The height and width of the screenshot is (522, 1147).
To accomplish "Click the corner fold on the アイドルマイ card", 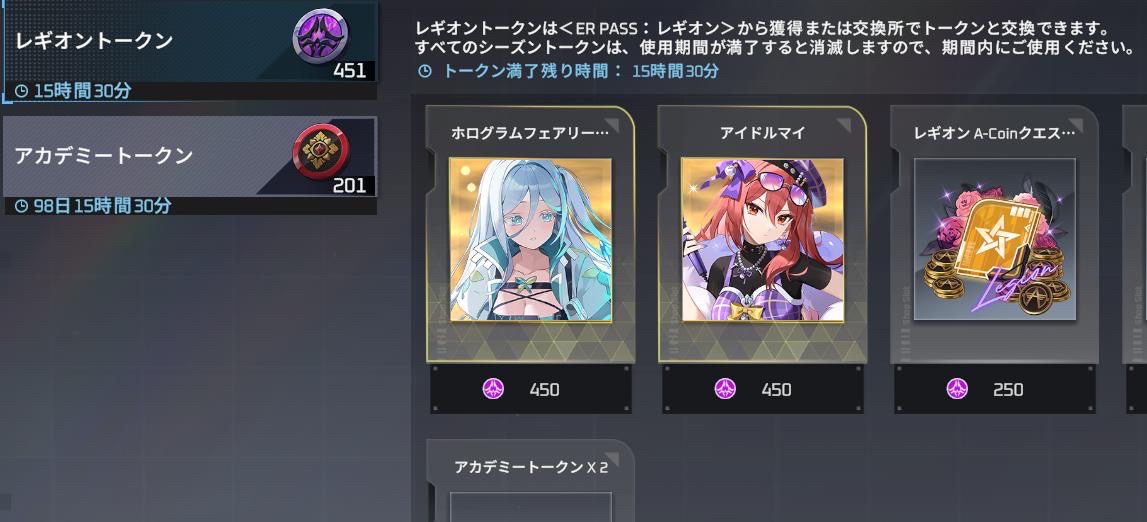I will point(845,126).
